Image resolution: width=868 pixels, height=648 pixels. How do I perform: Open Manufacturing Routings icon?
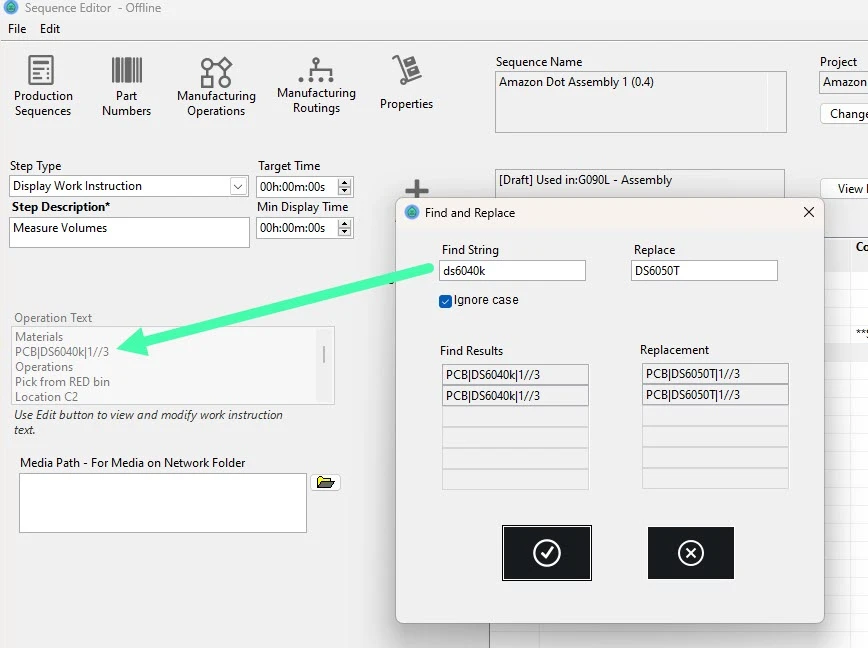[316, 72]
